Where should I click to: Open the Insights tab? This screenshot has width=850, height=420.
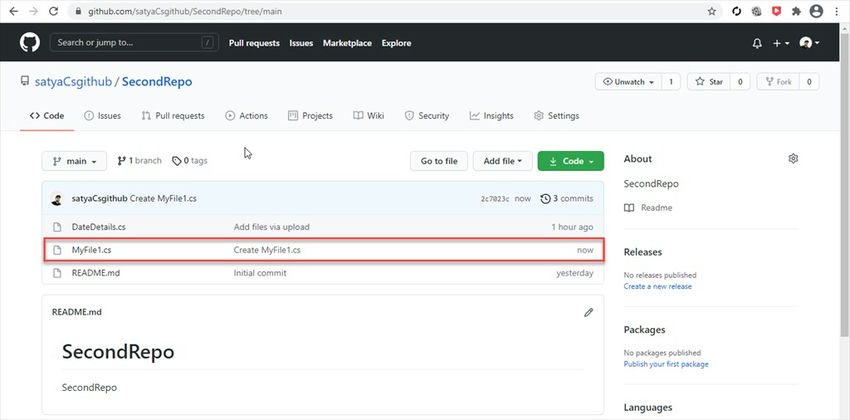point(491,116)
